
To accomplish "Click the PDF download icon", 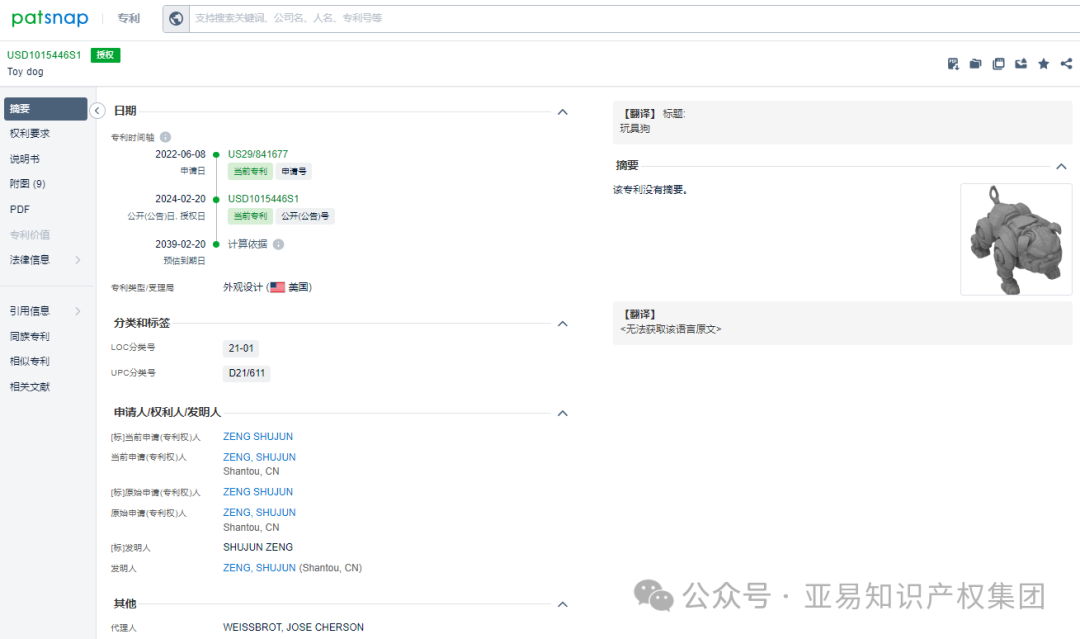I will point(953,63).
